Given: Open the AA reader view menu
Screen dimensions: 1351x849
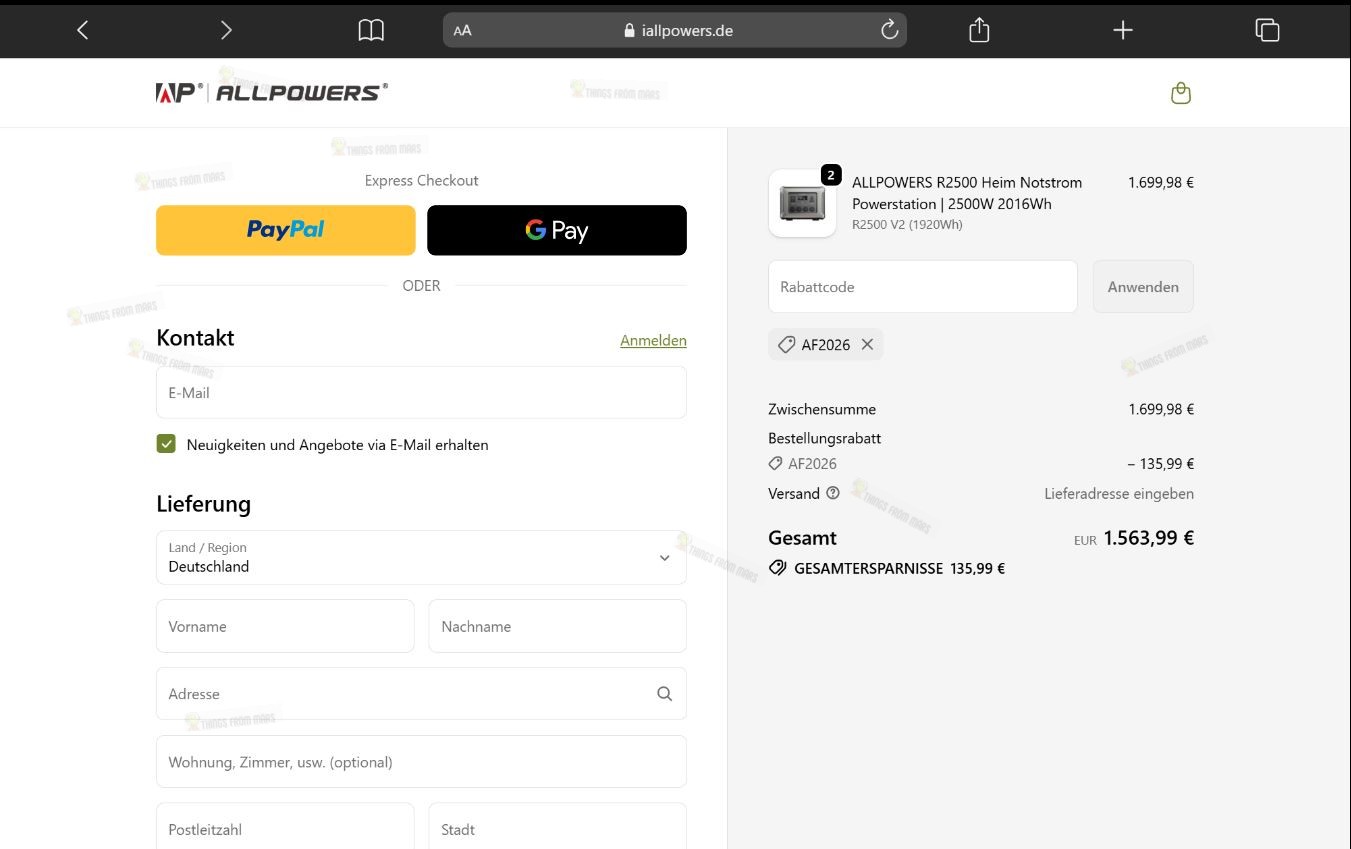Looking at the screenshot, I should coord(462,31).
